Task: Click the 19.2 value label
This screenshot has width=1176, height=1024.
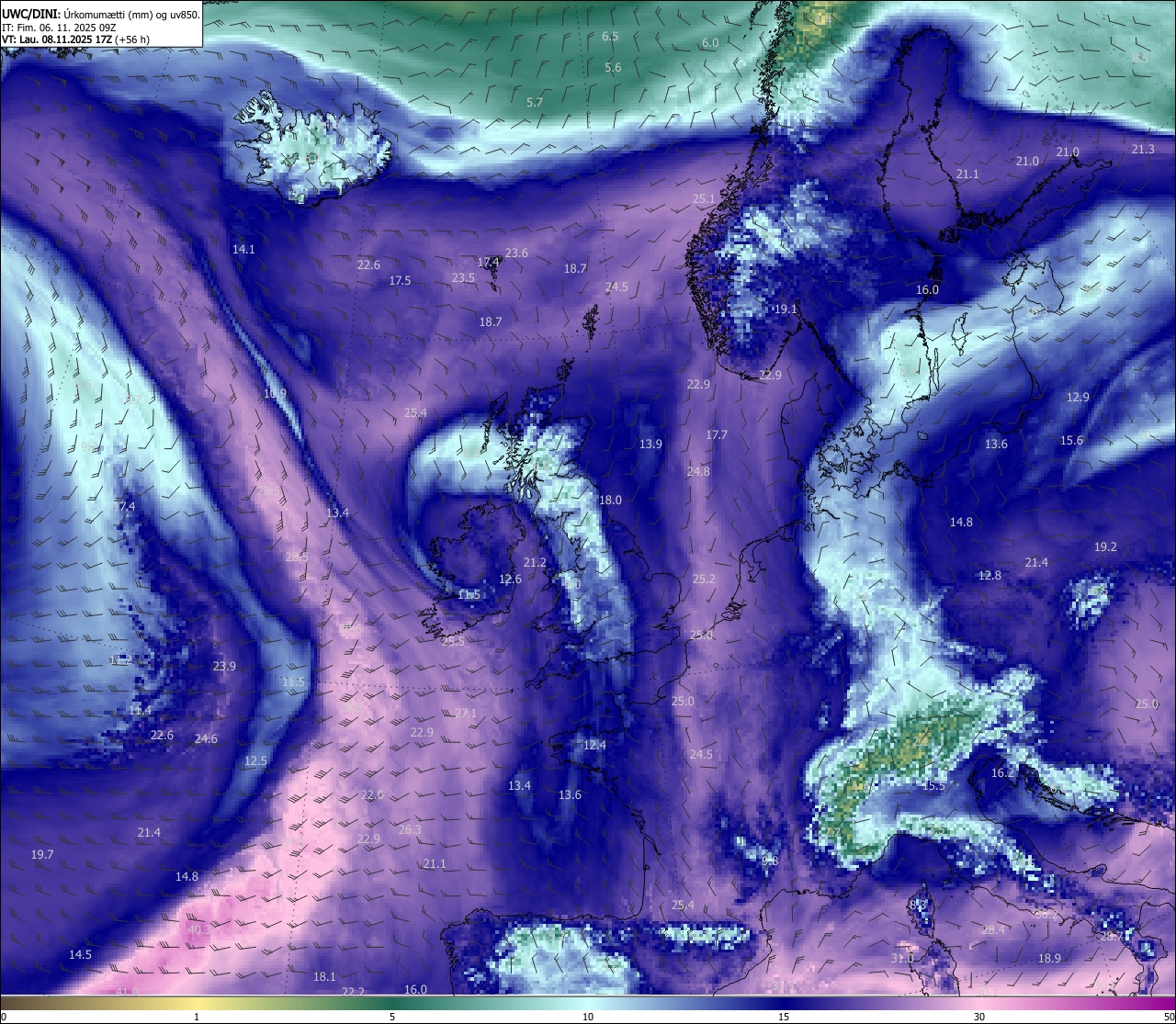Action: click(1105, 547)
